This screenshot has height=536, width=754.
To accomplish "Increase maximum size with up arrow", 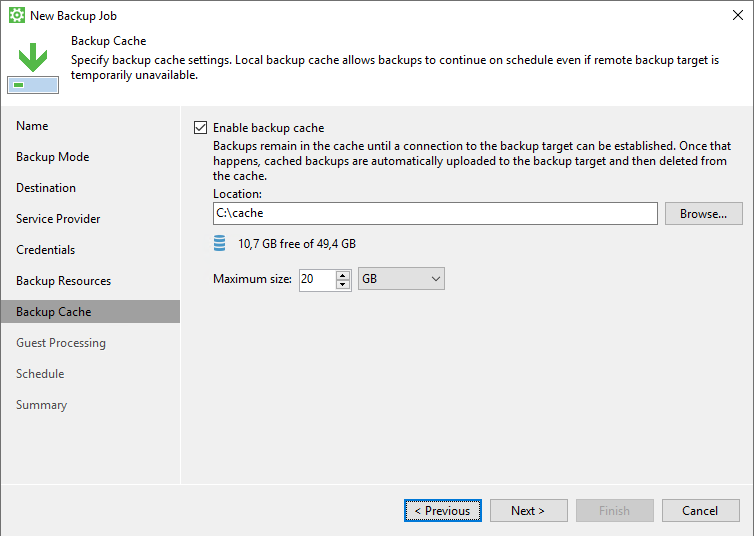I will click(342, 275).
